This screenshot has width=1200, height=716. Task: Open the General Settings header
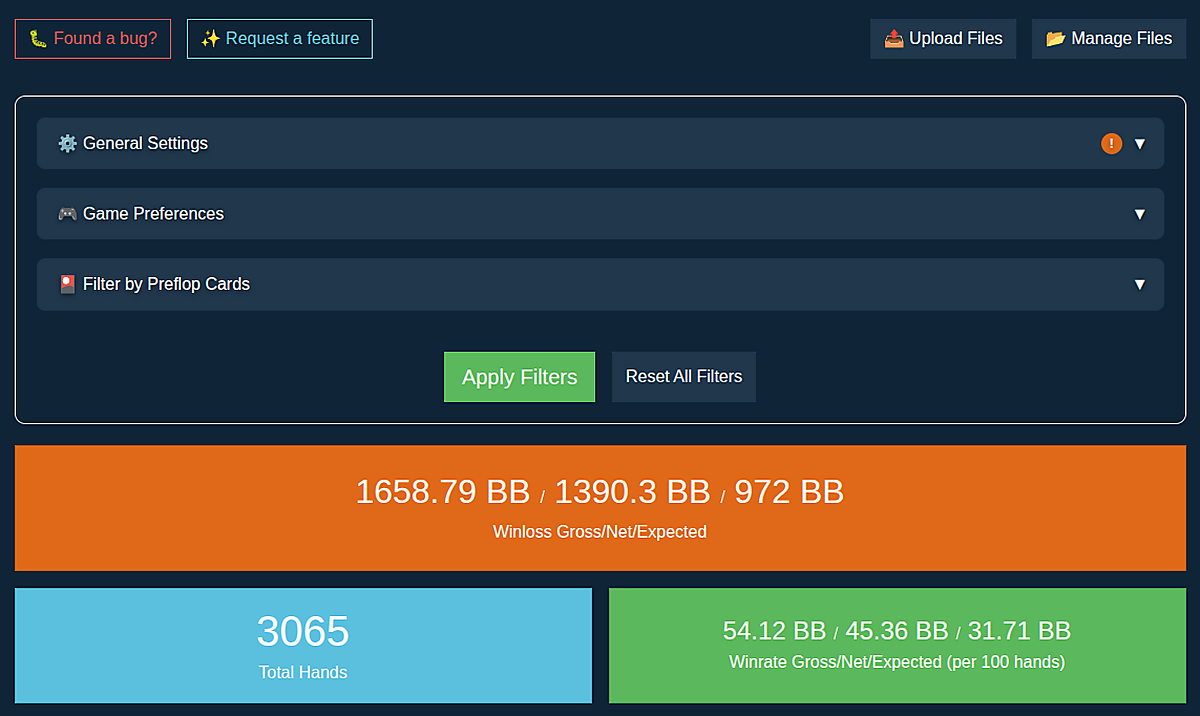600,143
